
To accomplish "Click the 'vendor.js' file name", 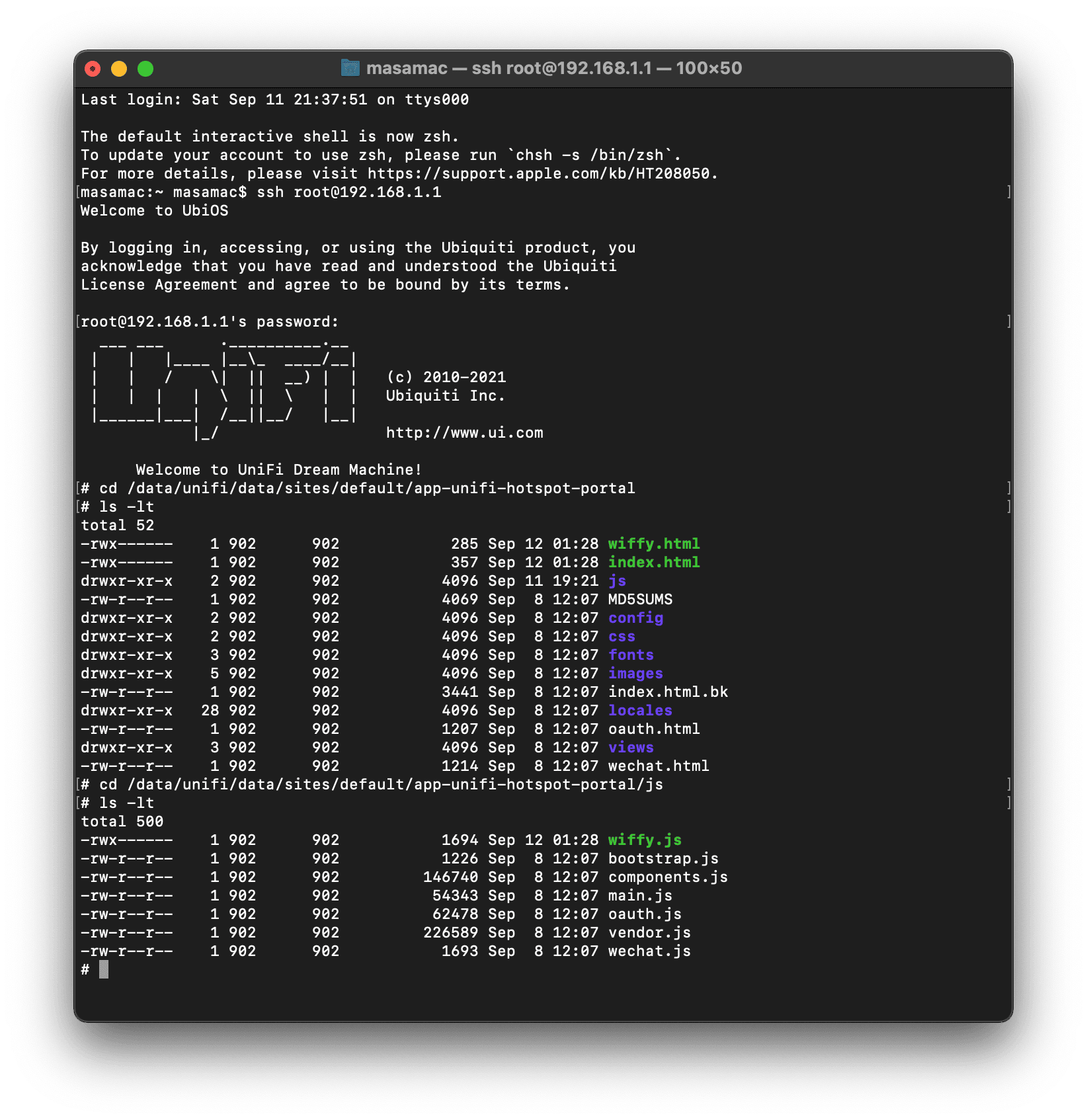I will (x=649, y=933).
